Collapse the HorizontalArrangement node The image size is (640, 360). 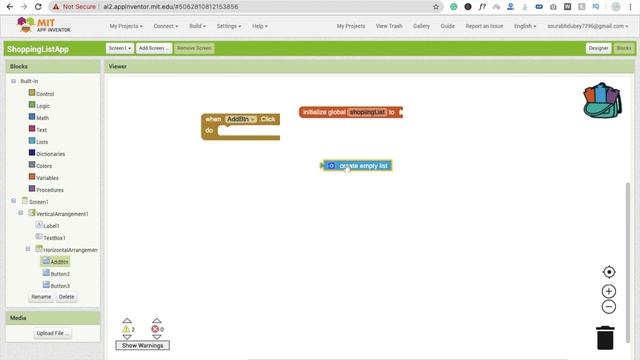(x=28, y=249)
